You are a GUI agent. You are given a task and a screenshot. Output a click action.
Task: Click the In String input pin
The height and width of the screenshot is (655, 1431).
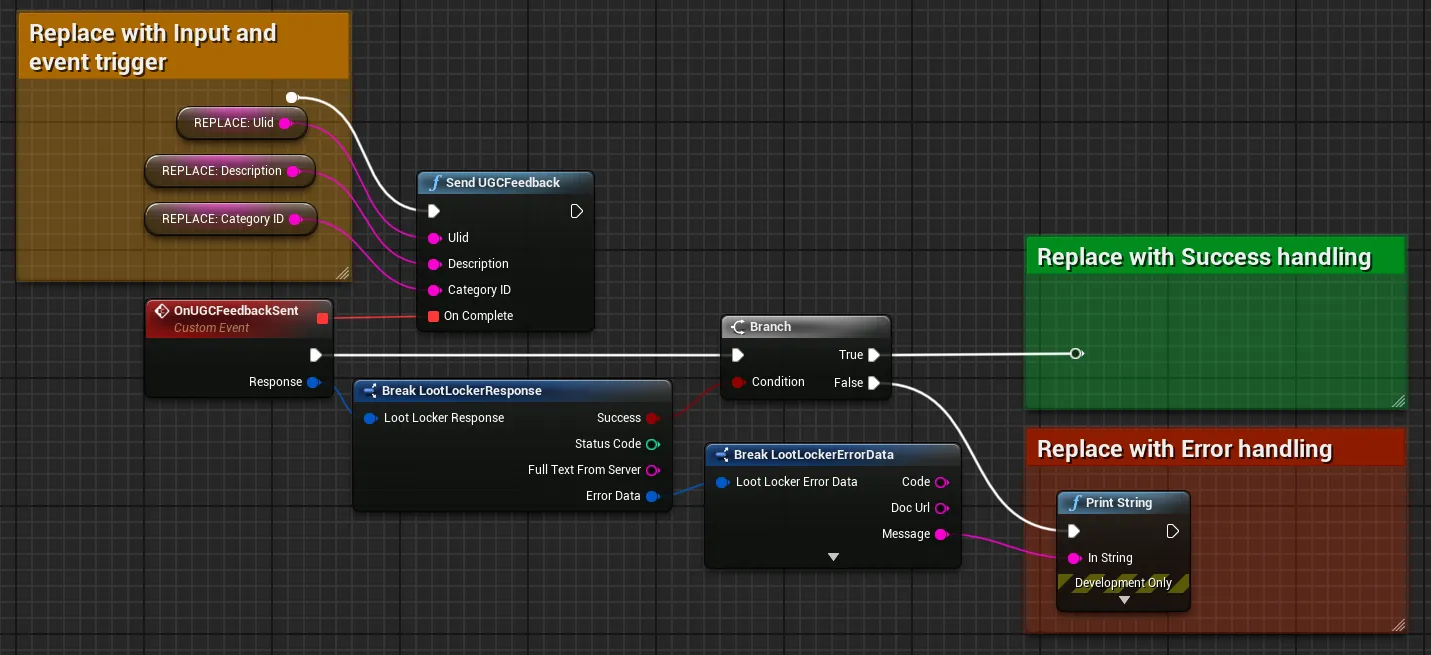pyautogui.click(x=1074, y=558)
